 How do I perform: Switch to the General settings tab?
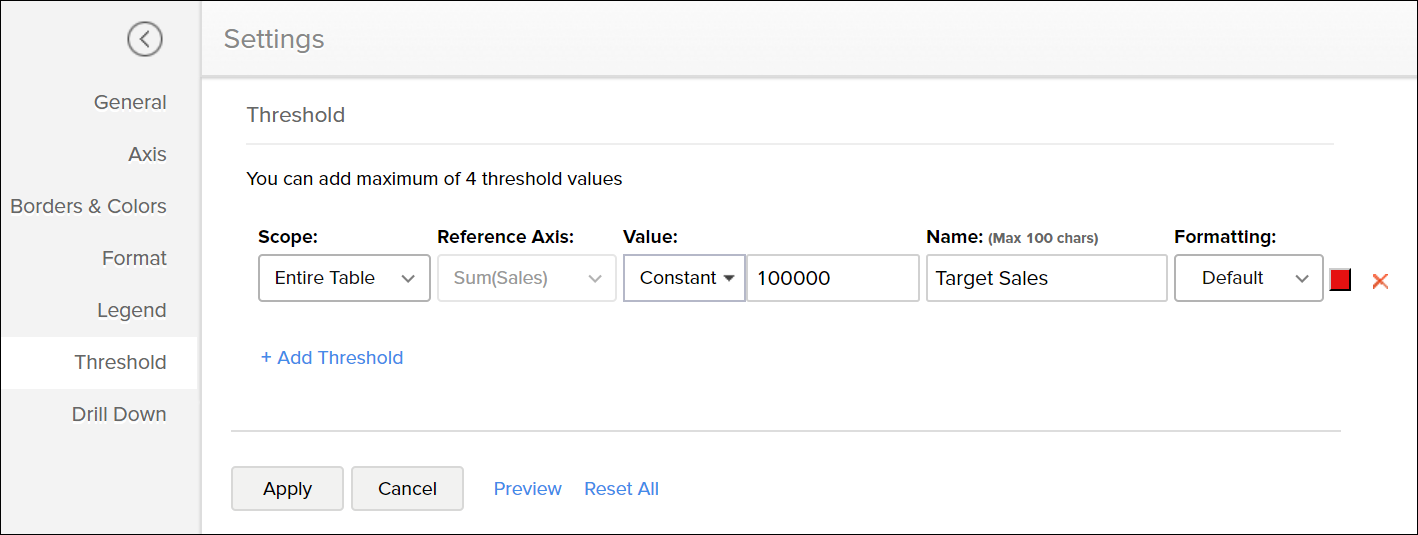coord(130,102)
